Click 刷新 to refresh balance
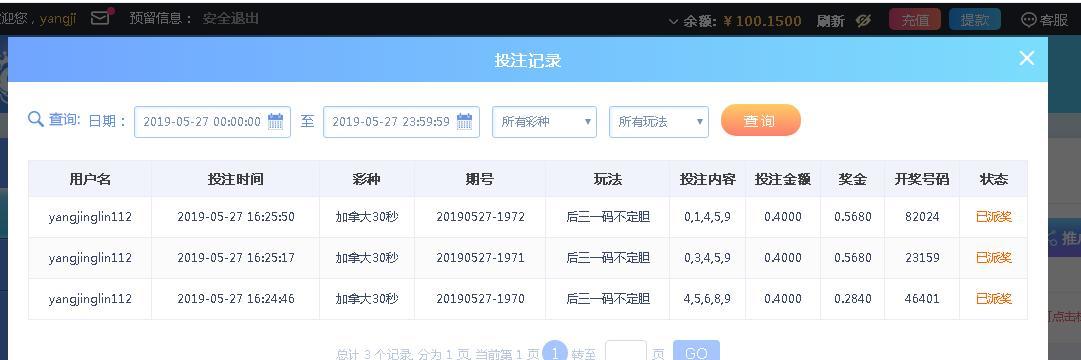The image size is (1081, 360). click(831, 21)
